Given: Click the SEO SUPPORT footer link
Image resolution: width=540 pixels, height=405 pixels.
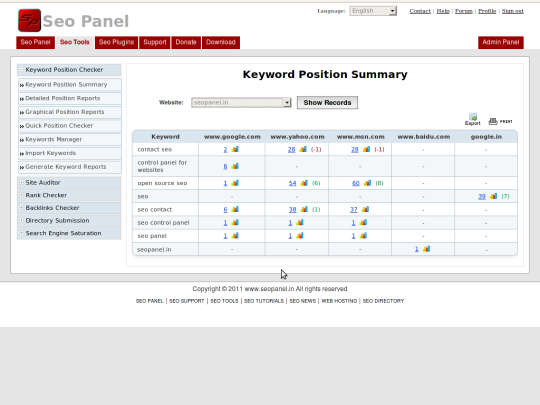Looking at the screenshot, I should 187,301.
